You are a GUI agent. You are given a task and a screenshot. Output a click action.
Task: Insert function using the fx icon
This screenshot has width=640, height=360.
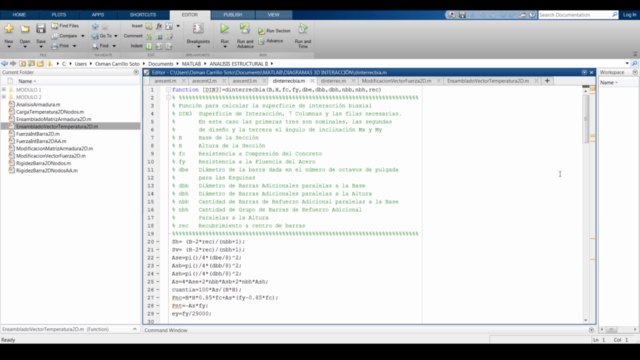[x=159, y=26]
